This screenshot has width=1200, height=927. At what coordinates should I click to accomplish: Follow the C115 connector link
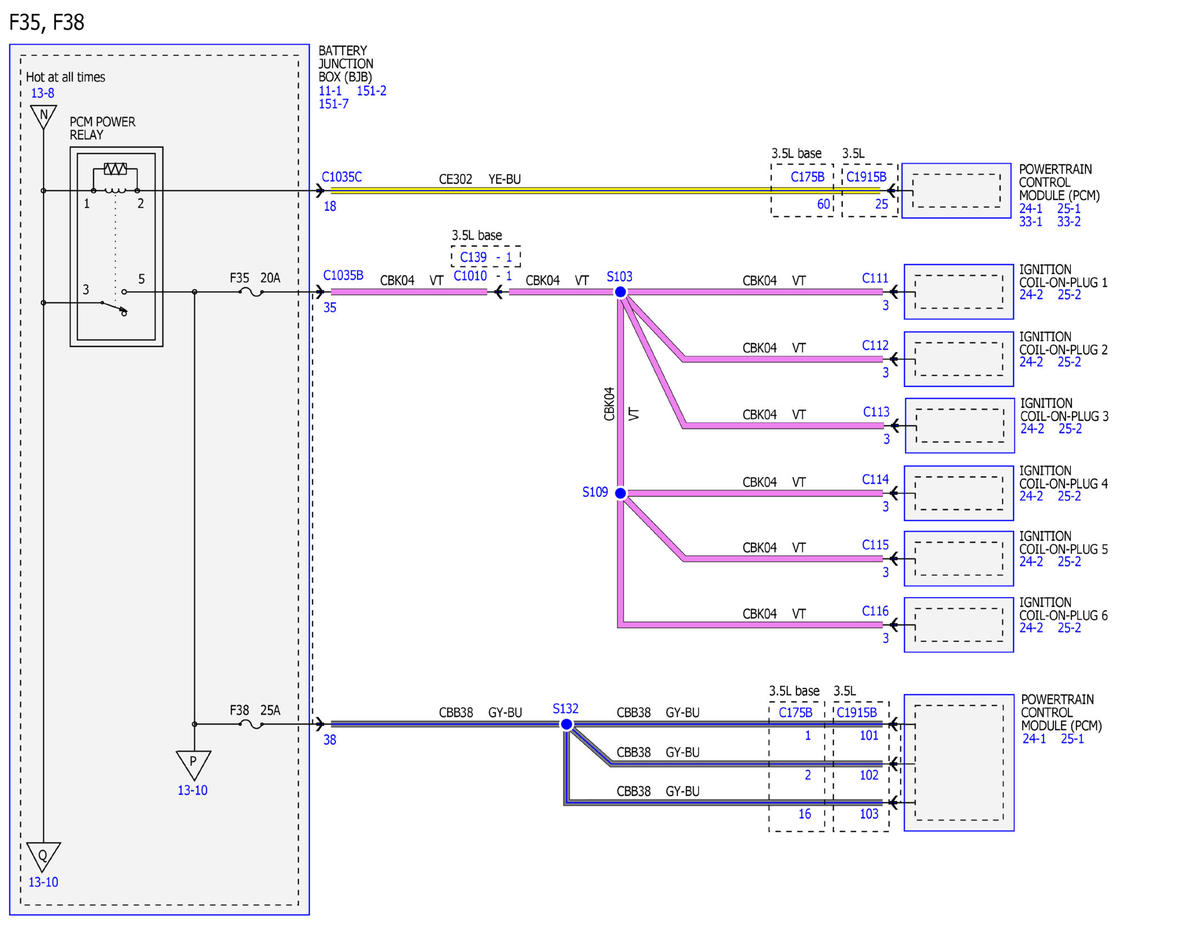(x=876, y=544)
